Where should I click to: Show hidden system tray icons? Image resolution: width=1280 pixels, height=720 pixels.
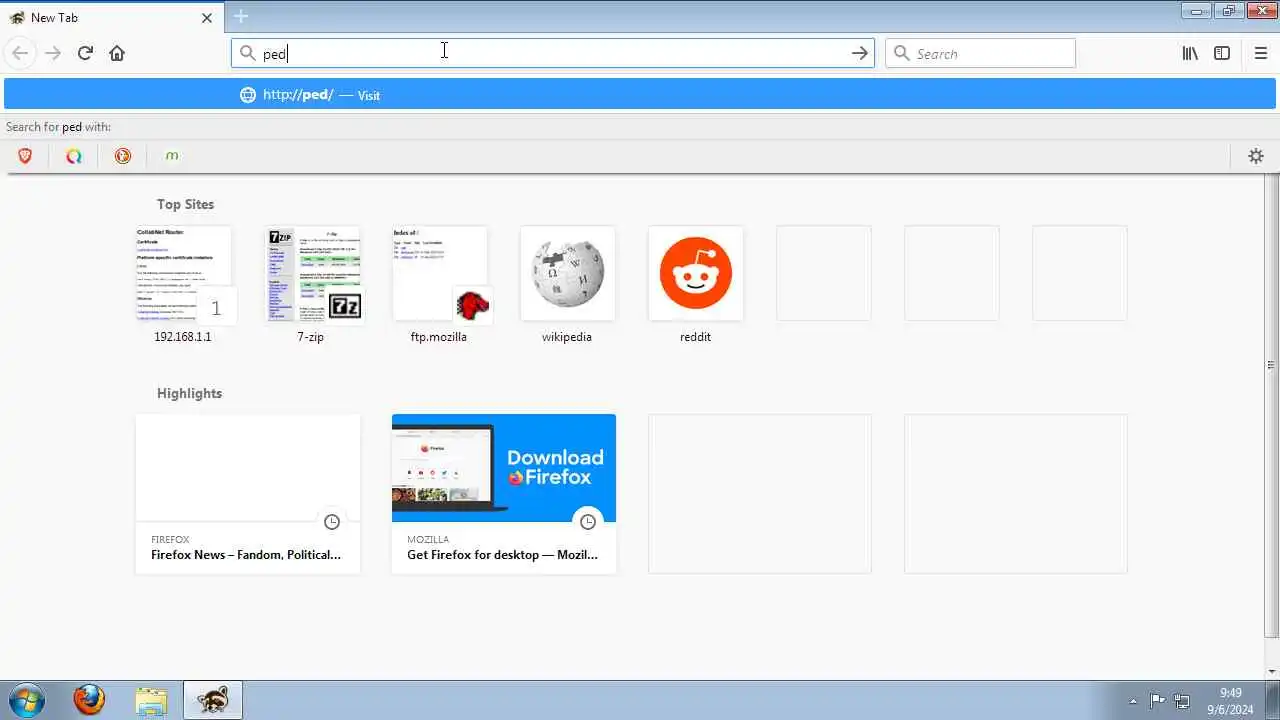(x=1133, y=701)
